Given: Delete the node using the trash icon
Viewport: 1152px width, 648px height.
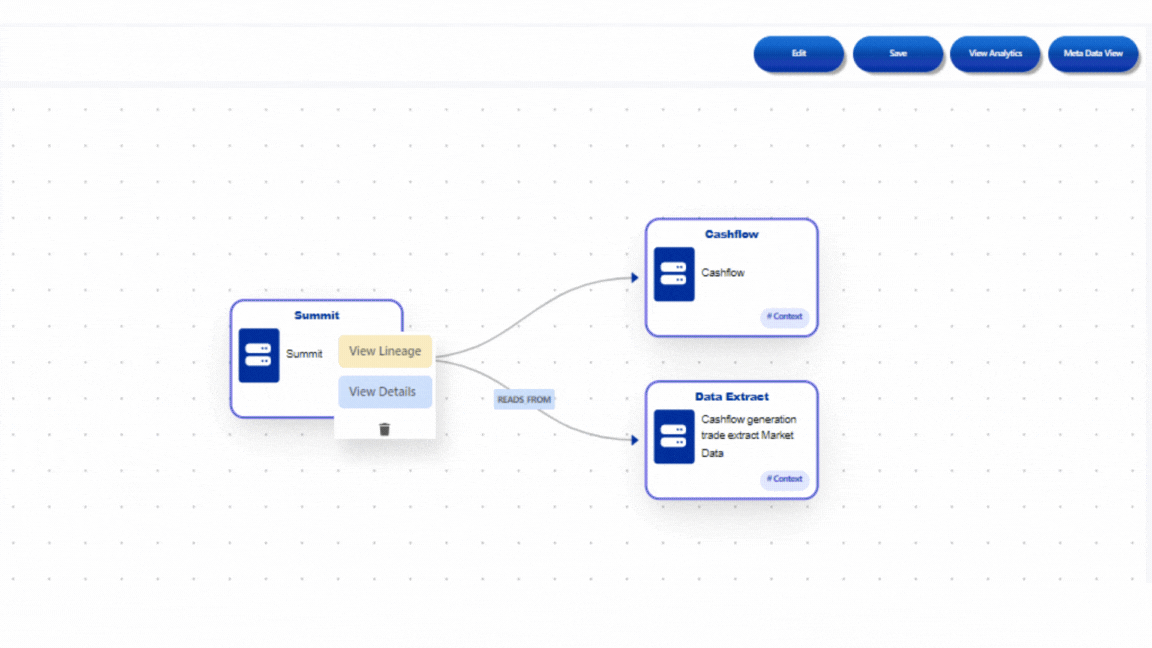Looking at the screenshot, I should point(385,429).
